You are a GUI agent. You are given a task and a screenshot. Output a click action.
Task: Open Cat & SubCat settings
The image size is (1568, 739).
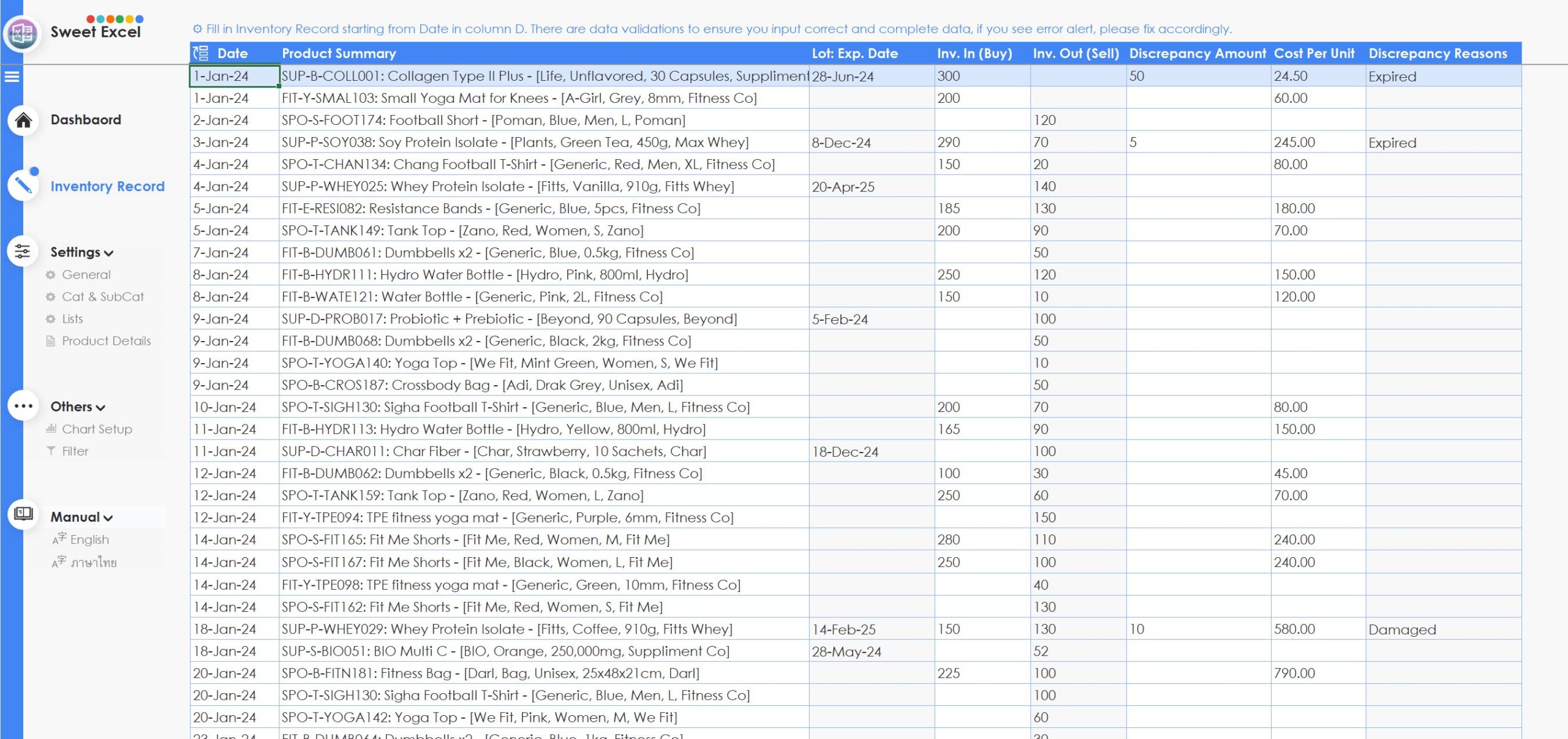click(103, 297)
